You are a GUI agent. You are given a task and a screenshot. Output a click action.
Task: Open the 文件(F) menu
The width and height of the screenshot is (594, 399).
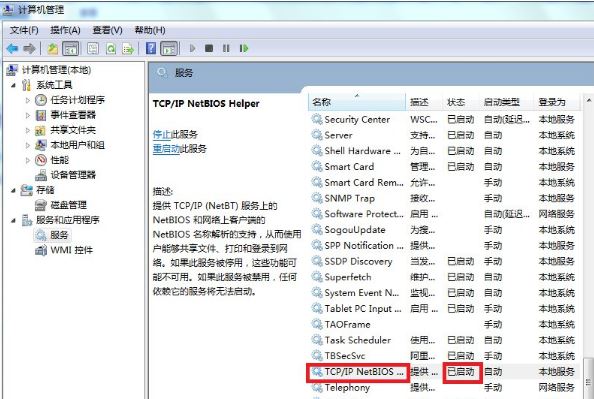(x=24, y=30)
